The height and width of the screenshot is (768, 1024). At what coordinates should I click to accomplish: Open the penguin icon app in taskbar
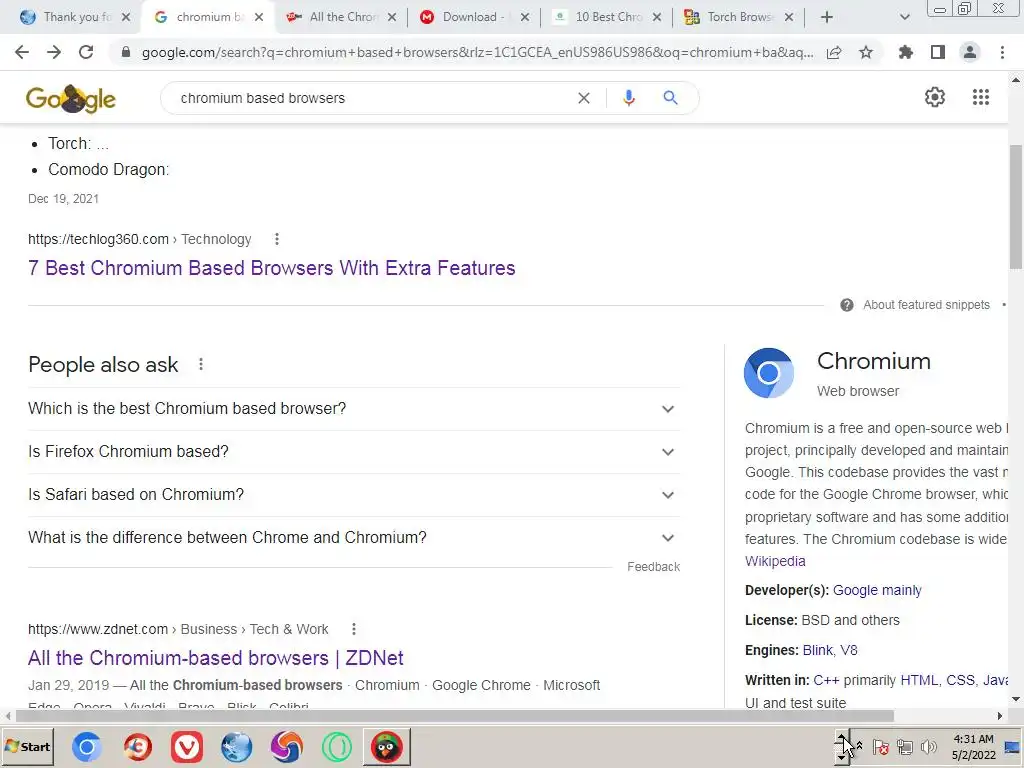(x=387, y=747)
